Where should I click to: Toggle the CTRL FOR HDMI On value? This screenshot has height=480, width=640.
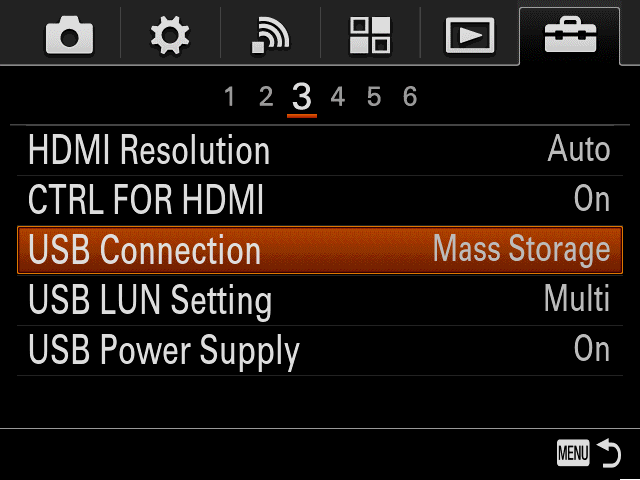tap(592, 199)
